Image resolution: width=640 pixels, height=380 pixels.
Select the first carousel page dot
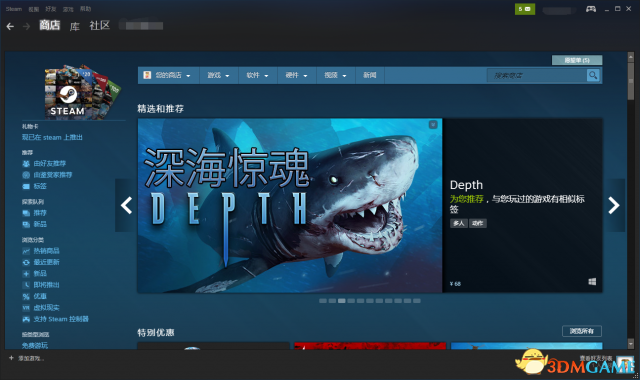coord(323,301)
